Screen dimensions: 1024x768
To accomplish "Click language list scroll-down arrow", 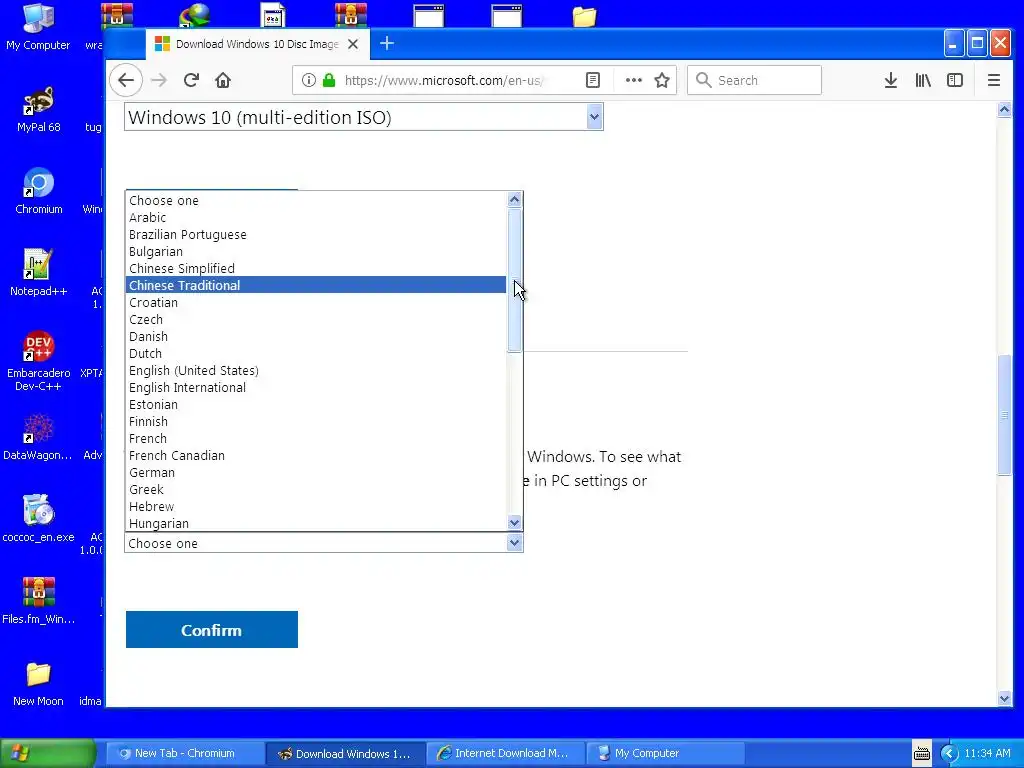I will click(515, 522).
